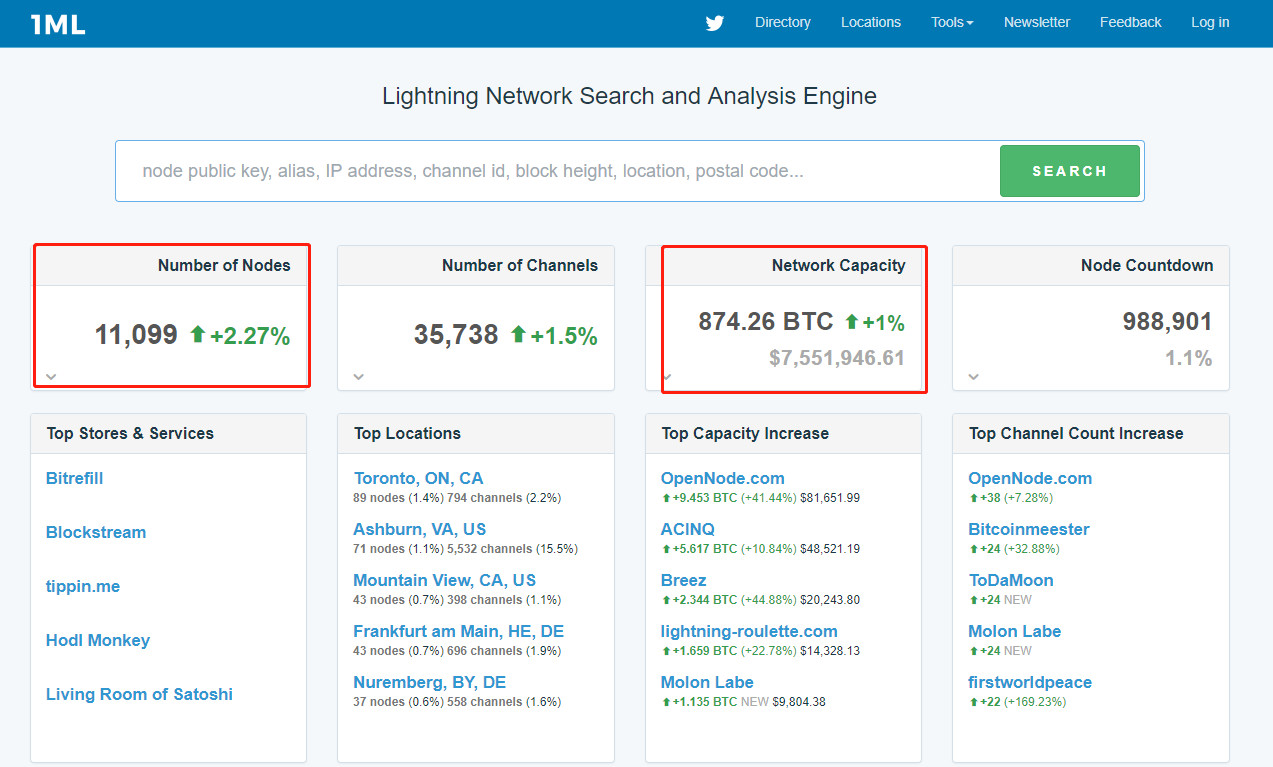Image resolution: width=1273 pixels, height=767 pixels.
Task: Expand the Number of Channels card chevron
Action: click(358, 377)
